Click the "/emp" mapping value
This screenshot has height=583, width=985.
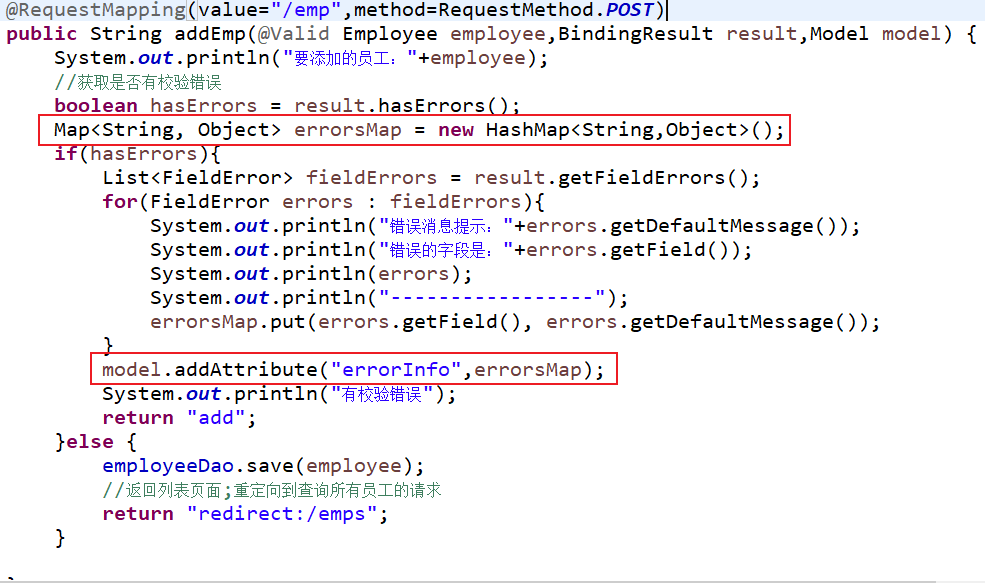coord(306,10)
